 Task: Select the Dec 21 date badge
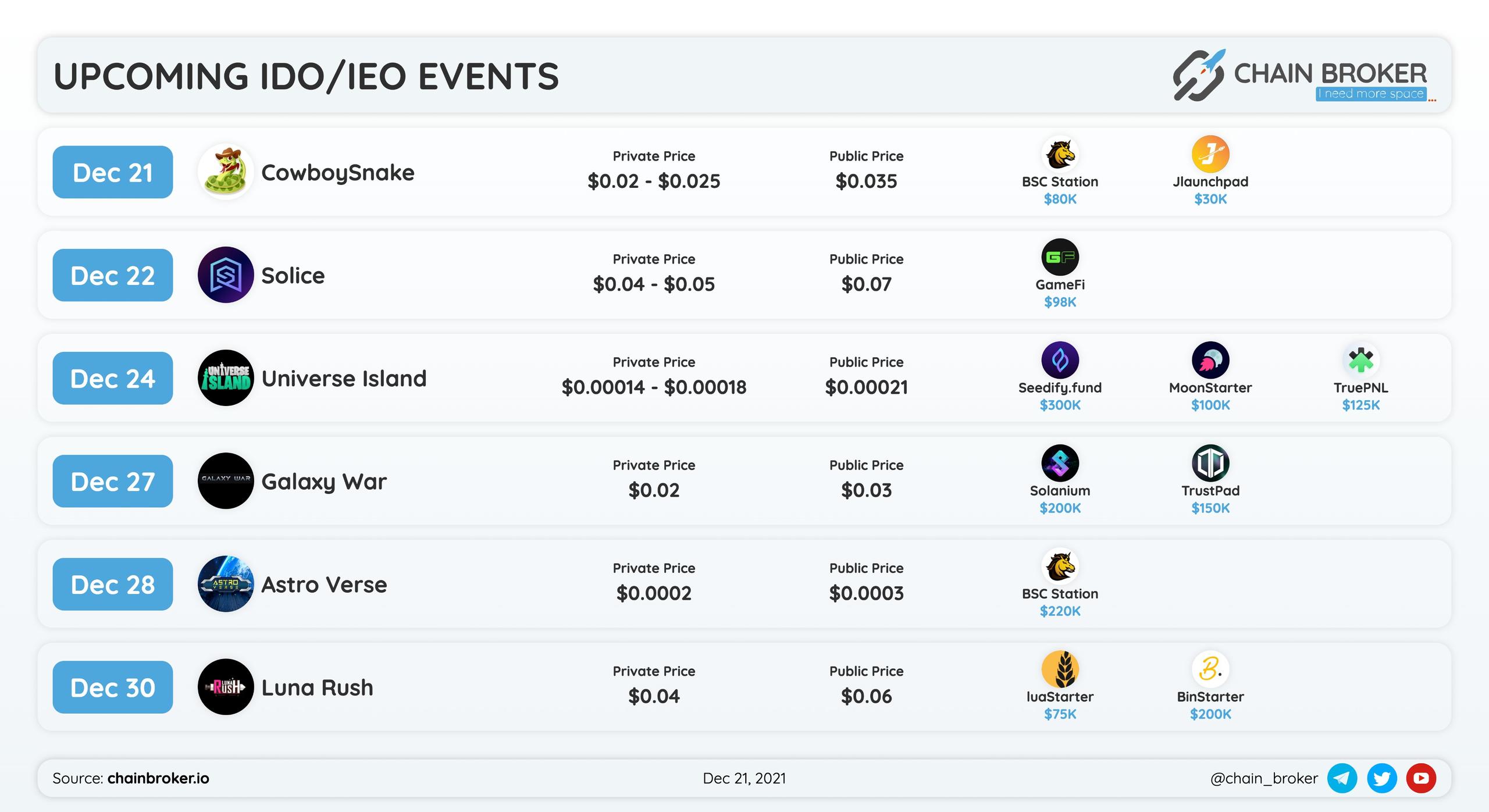(x=113, y=172)
